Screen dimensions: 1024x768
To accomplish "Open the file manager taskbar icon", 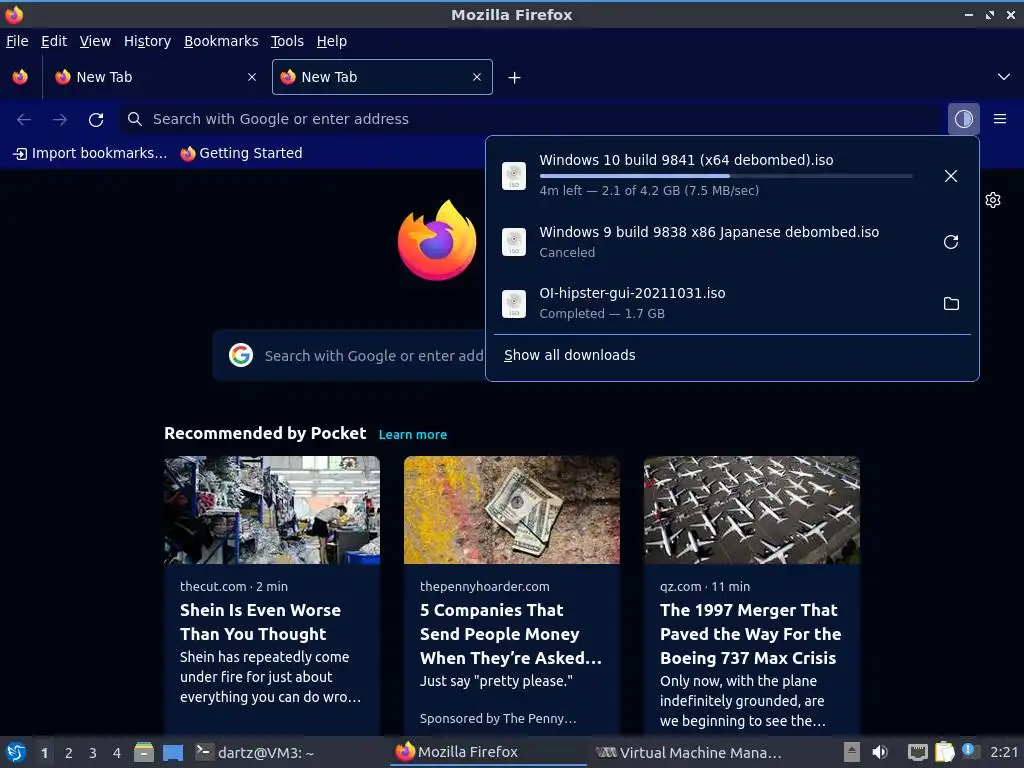I will coord(144,752).
